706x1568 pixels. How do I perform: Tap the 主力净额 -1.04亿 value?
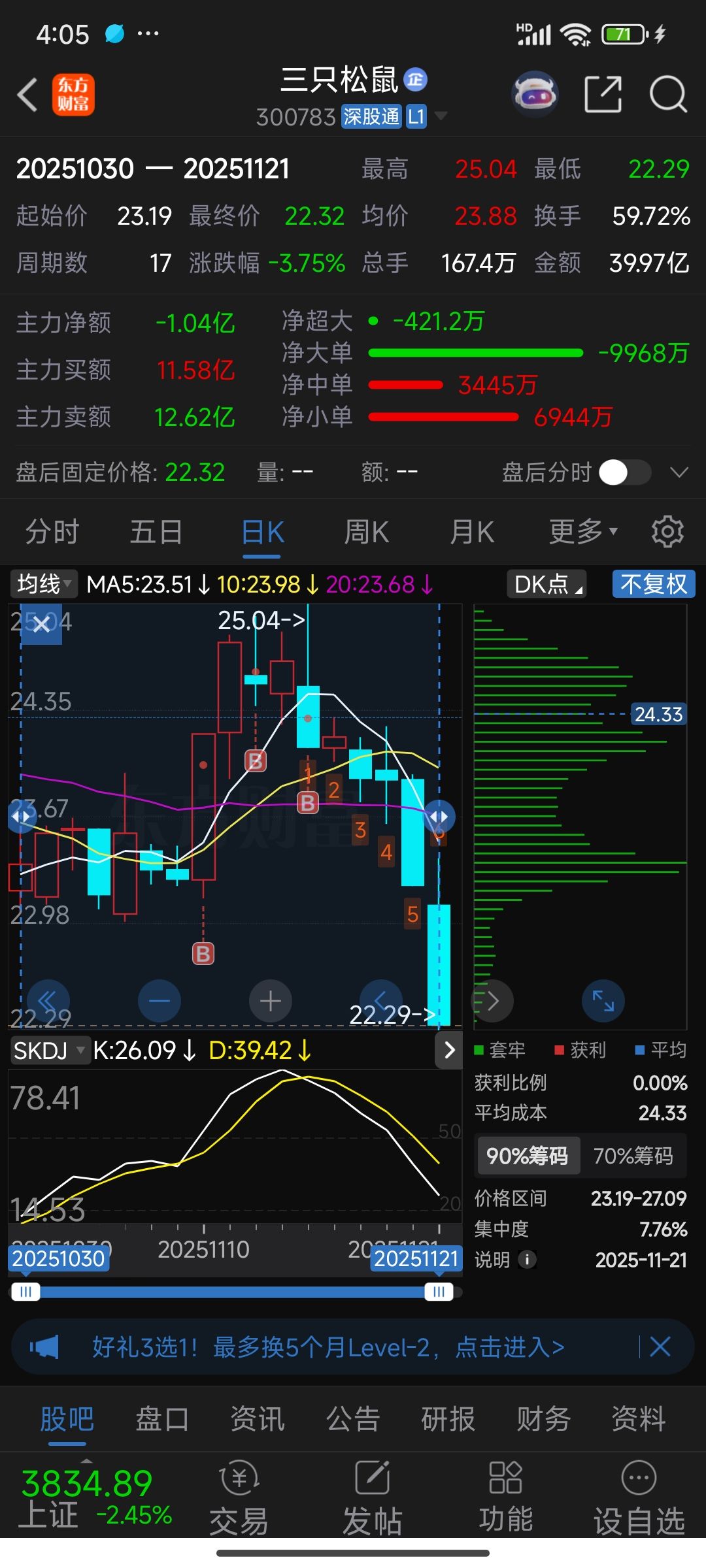(x=195, y=323)
